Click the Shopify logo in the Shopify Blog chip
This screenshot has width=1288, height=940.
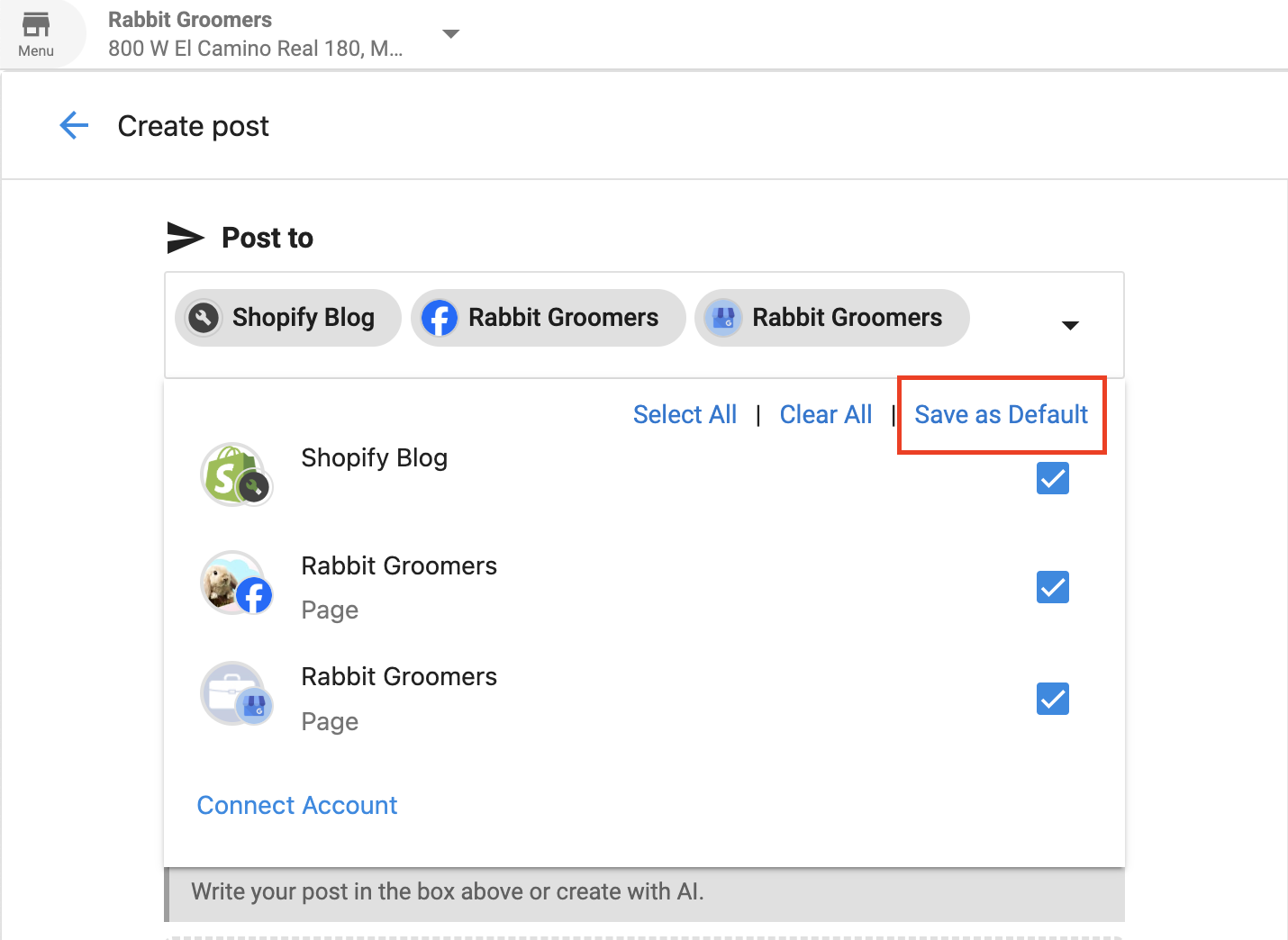204,317
